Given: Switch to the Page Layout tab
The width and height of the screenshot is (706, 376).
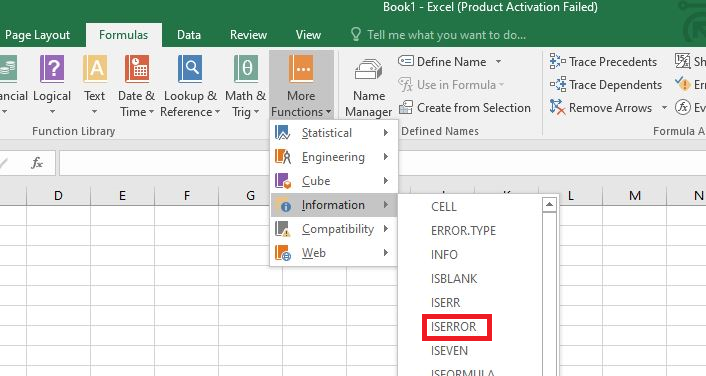Looking at the screenshot, I should pyautogui.click(x=37, y=35).
